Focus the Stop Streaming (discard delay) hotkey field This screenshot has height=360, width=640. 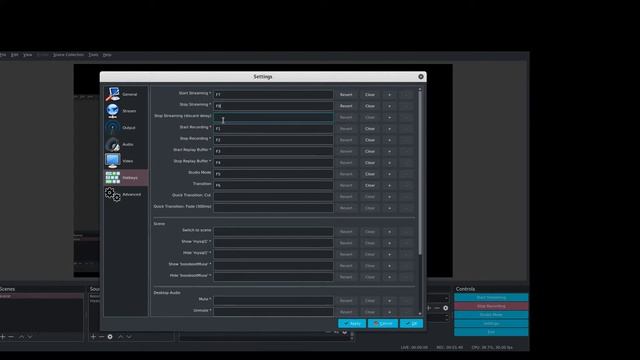(x=273, y=118)
